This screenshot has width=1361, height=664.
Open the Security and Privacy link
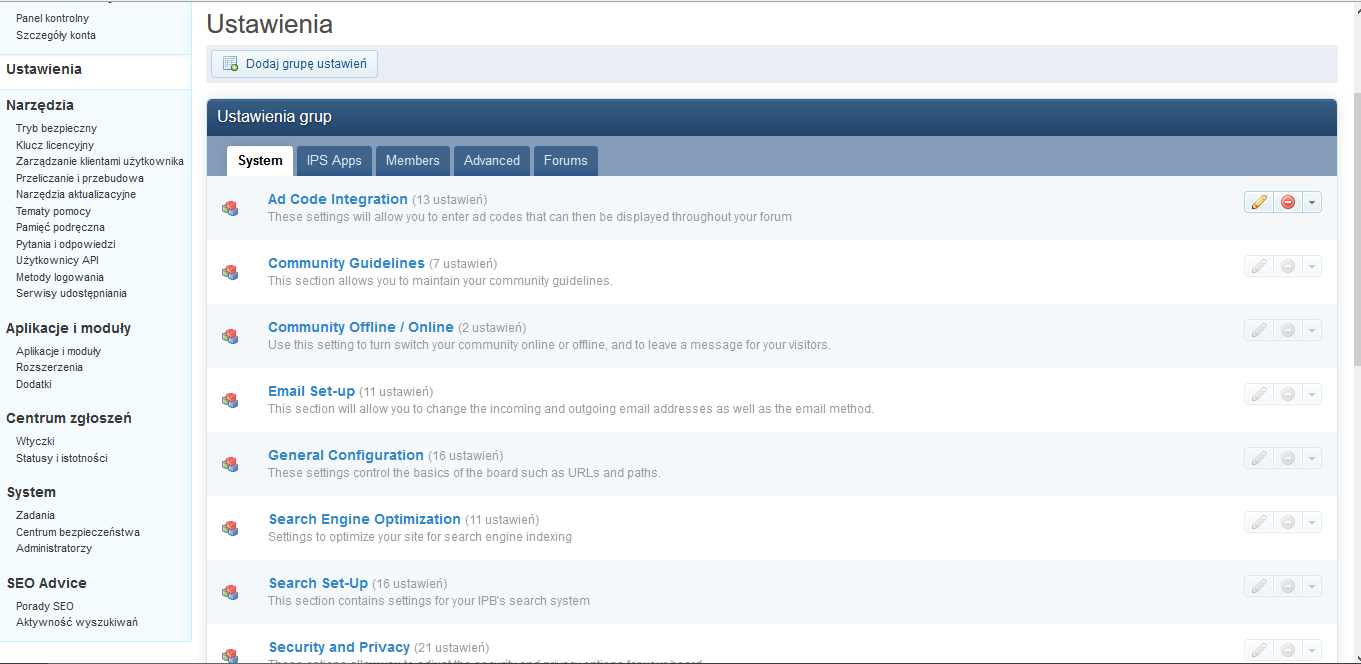tap(339, 647)
